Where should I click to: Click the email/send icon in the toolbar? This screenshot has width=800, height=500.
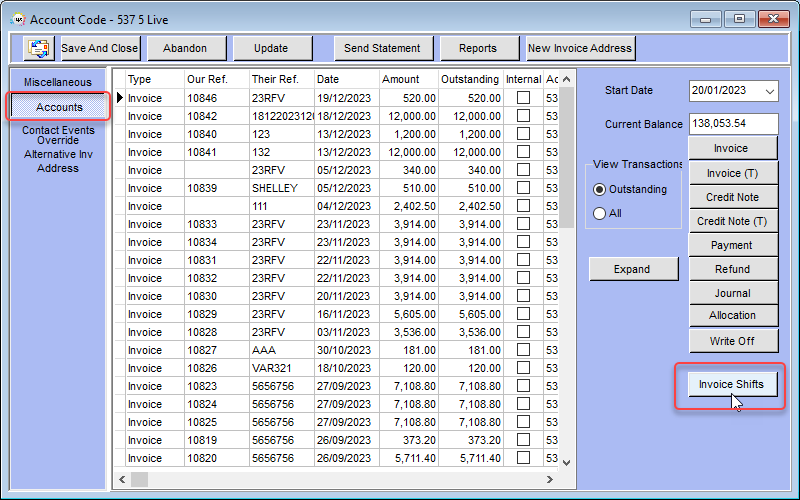coord(39,48)
